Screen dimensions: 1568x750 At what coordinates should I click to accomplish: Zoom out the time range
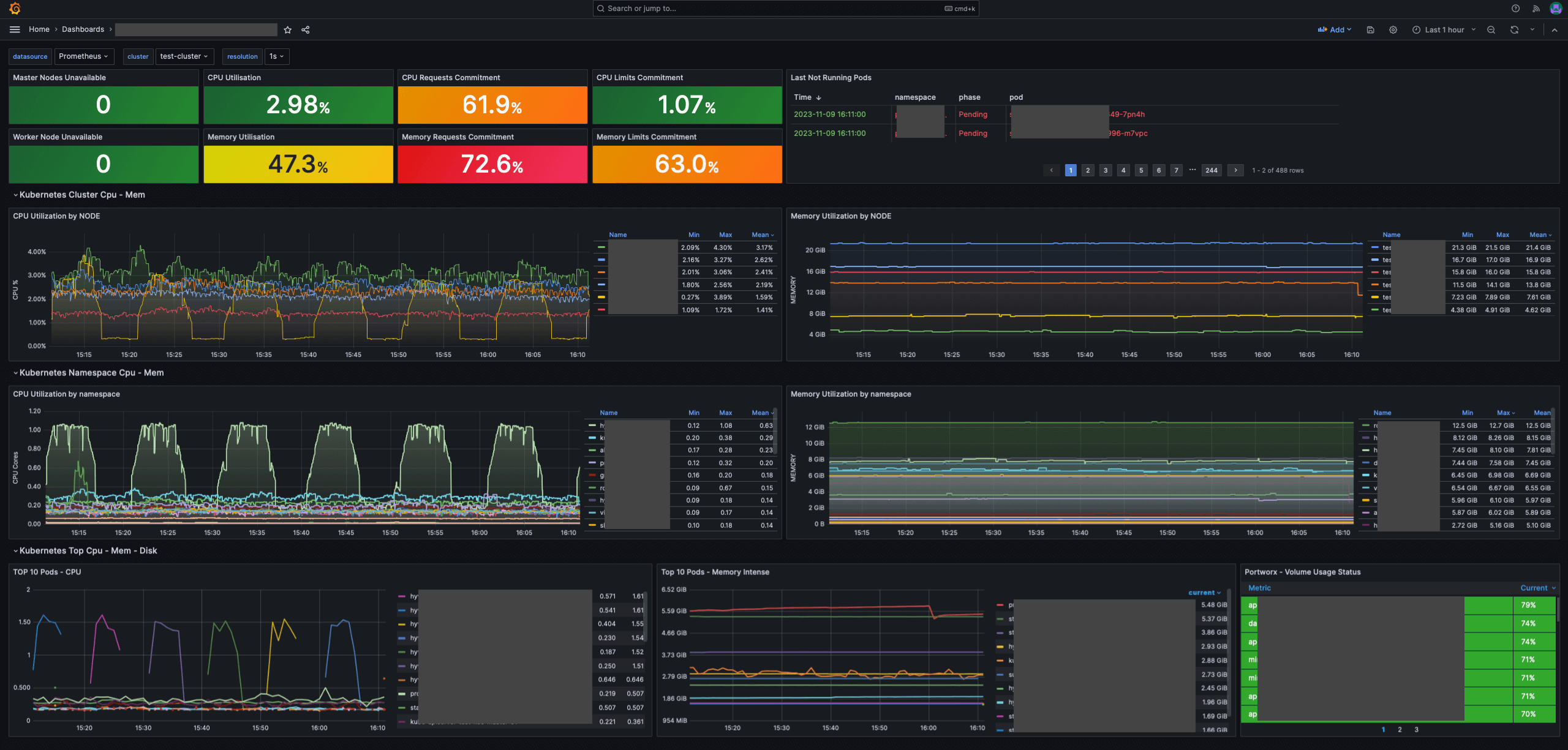[1491, 29]
